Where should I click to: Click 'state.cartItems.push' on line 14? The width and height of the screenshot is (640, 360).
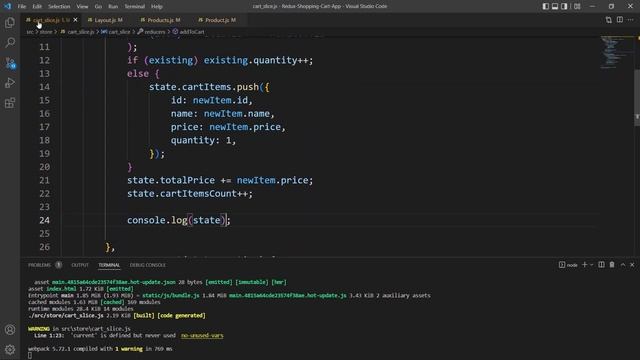tap(204, 87)
